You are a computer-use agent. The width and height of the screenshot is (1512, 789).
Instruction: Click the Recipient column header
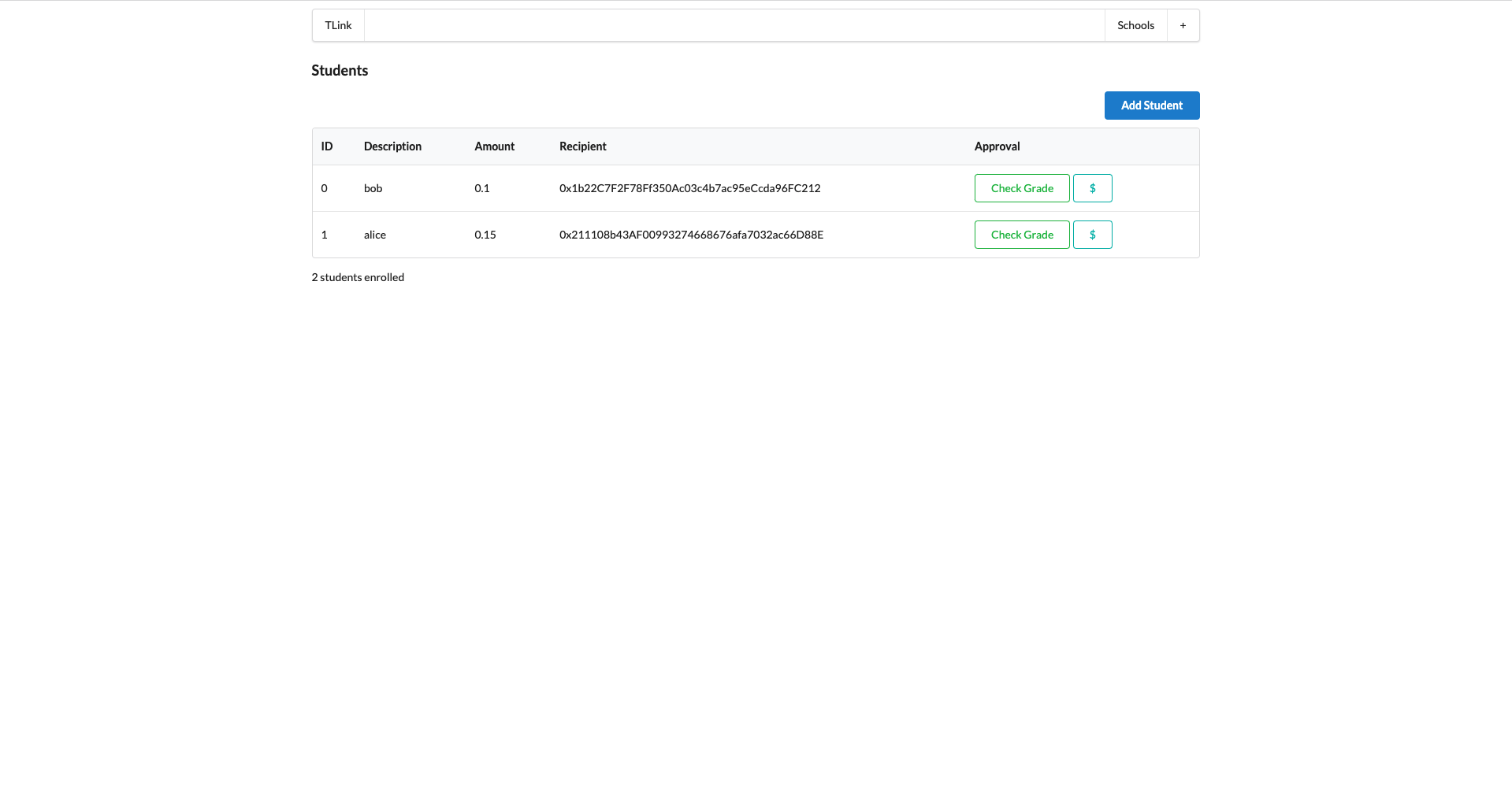click(x=583, y=146)
